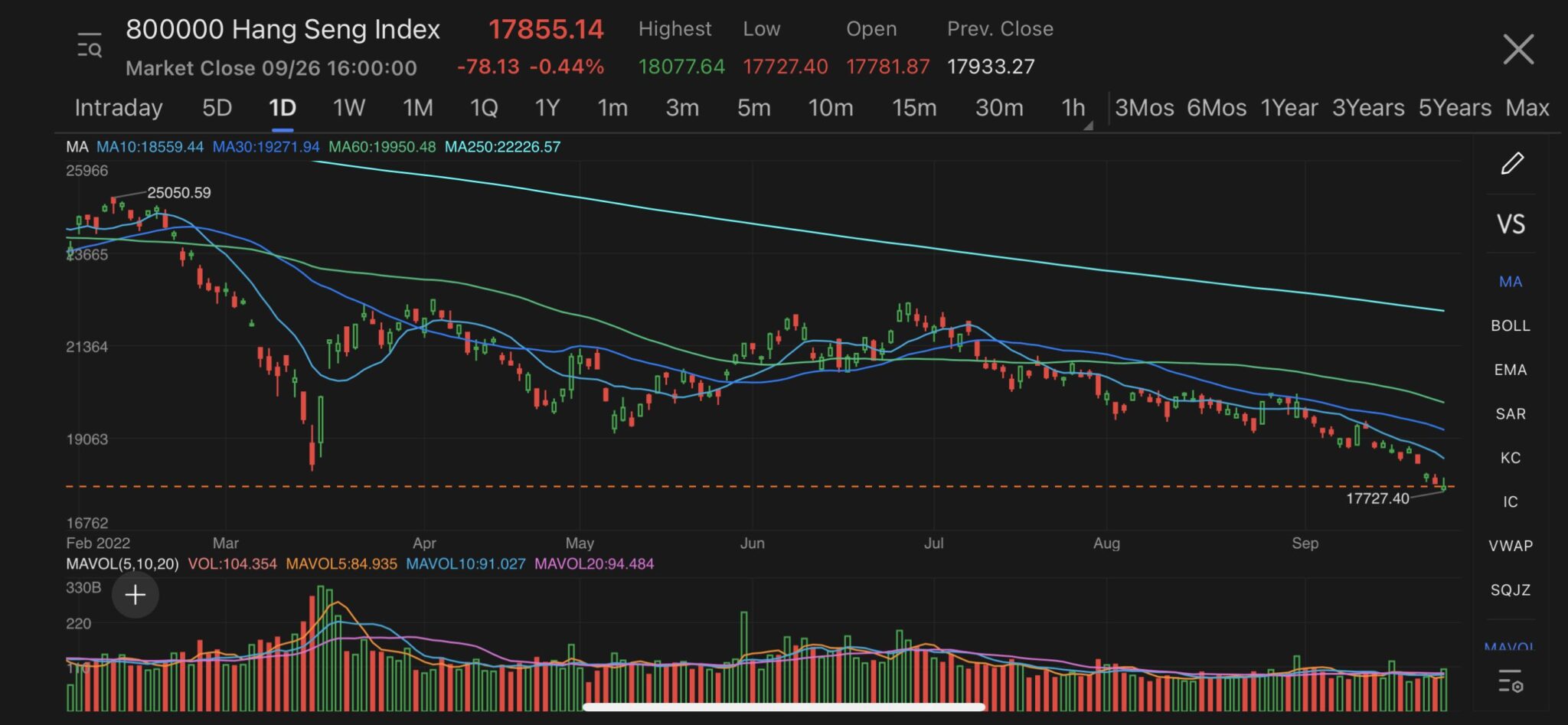Expand the minute-interval dropdown triangle
Screen dimensions: 1568x725
pos(1088,125)
